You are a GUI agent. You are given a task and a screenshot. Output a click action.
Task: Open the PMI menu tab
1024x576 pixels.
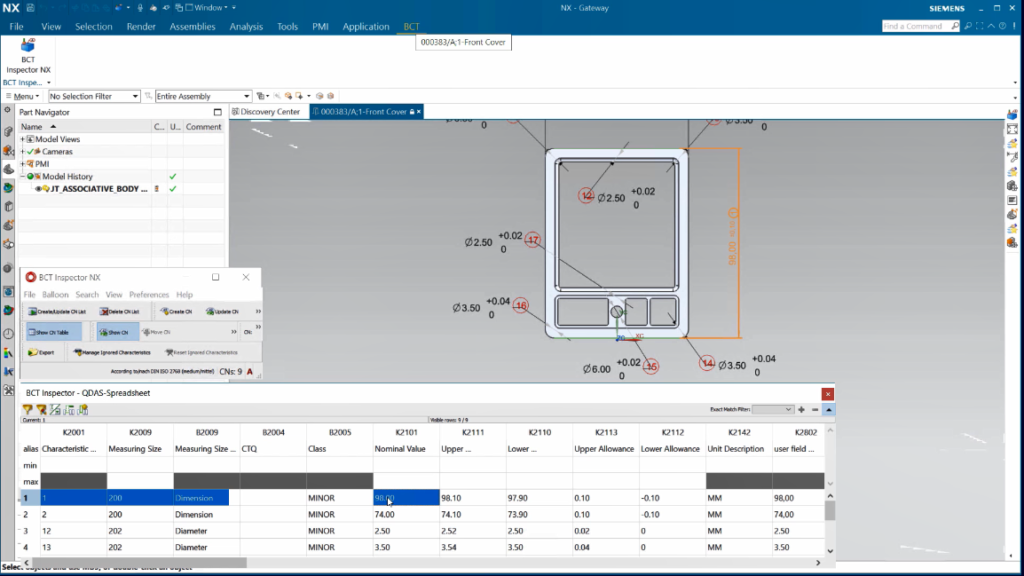[x=320, y=26]
